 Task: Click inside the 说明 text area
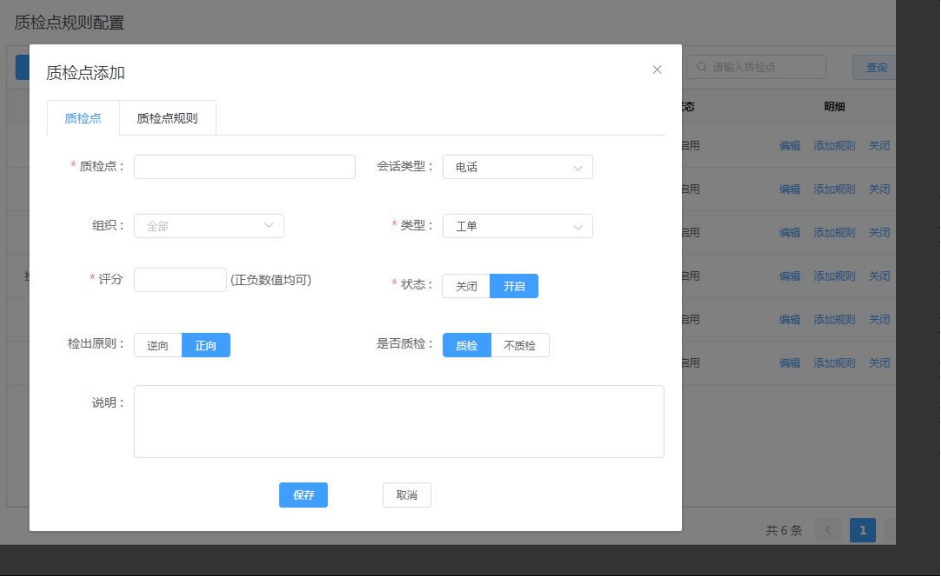point(398,421)
